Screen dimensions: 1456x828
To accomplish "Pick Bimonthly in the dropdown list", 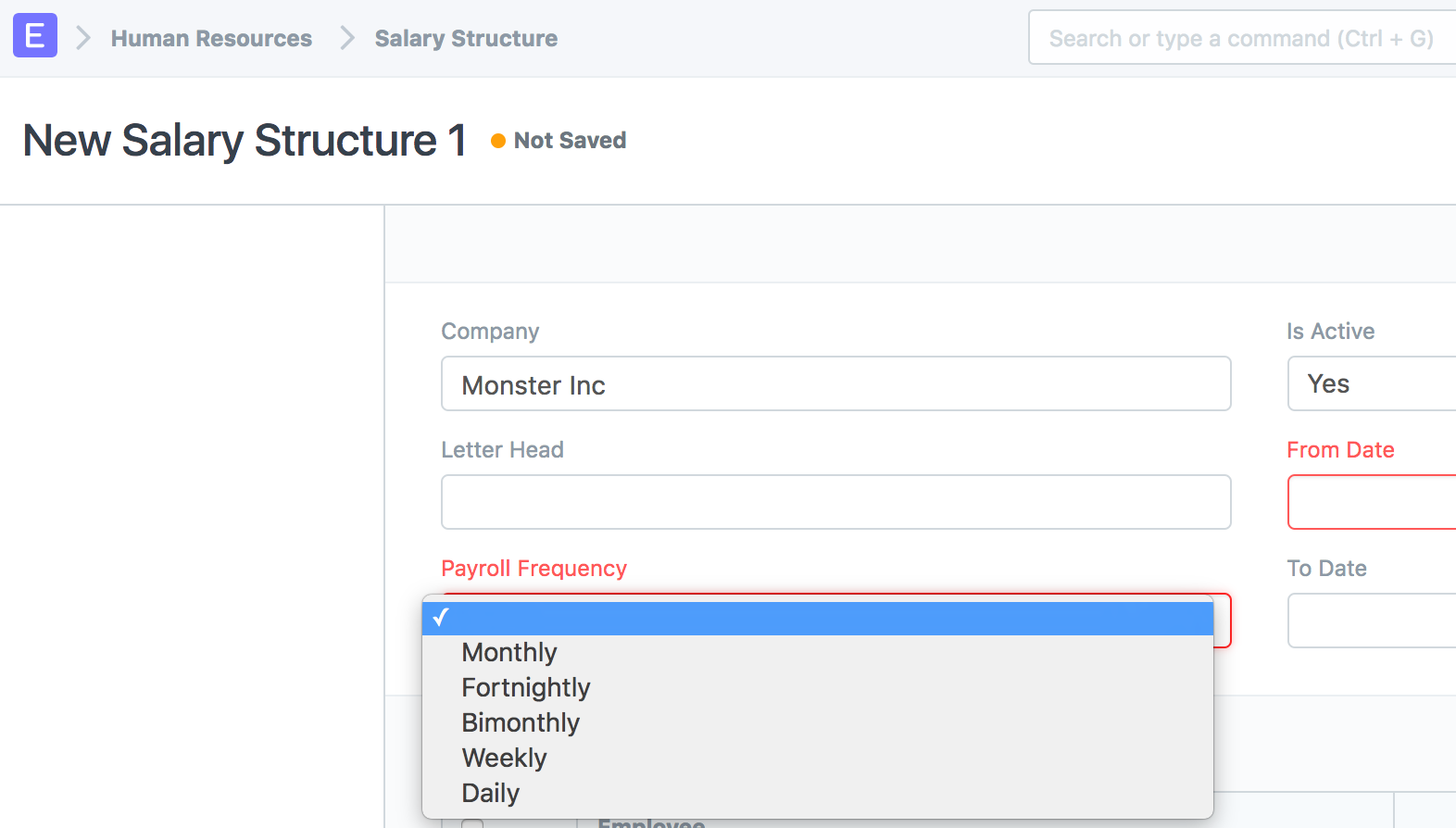I will point(818,722).
